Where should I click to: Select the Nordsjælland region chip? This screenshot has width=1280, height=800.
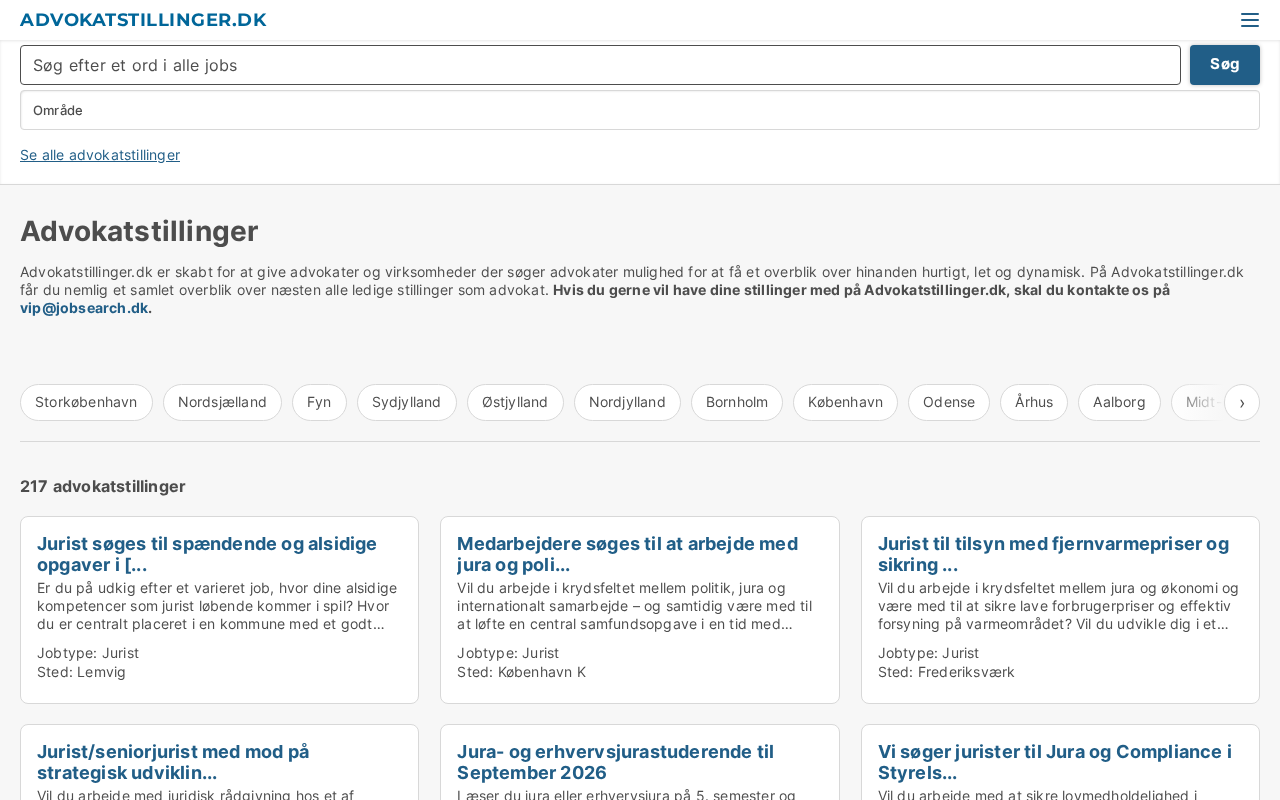point(222,402)
